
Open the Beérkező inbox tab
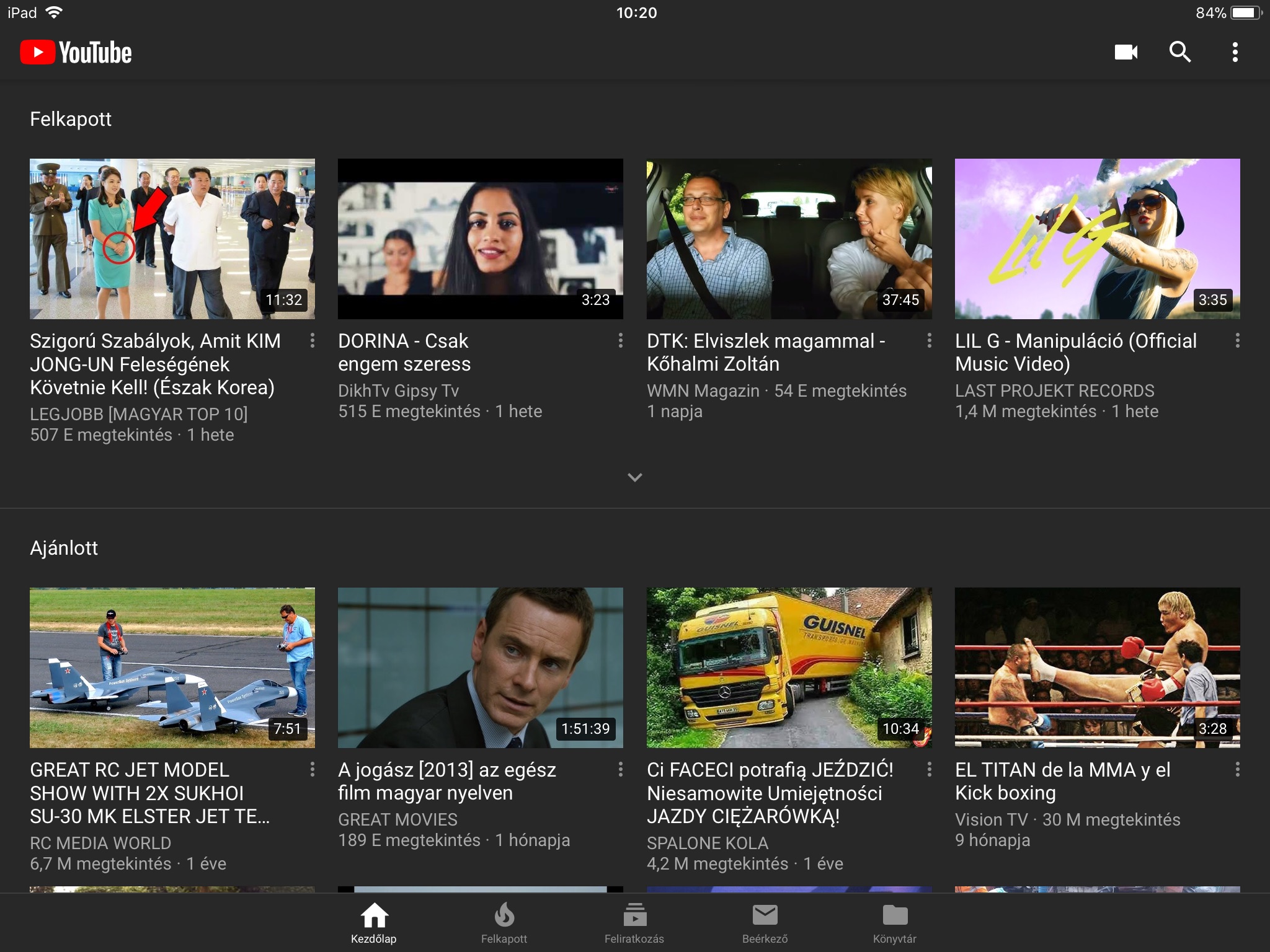765,923
